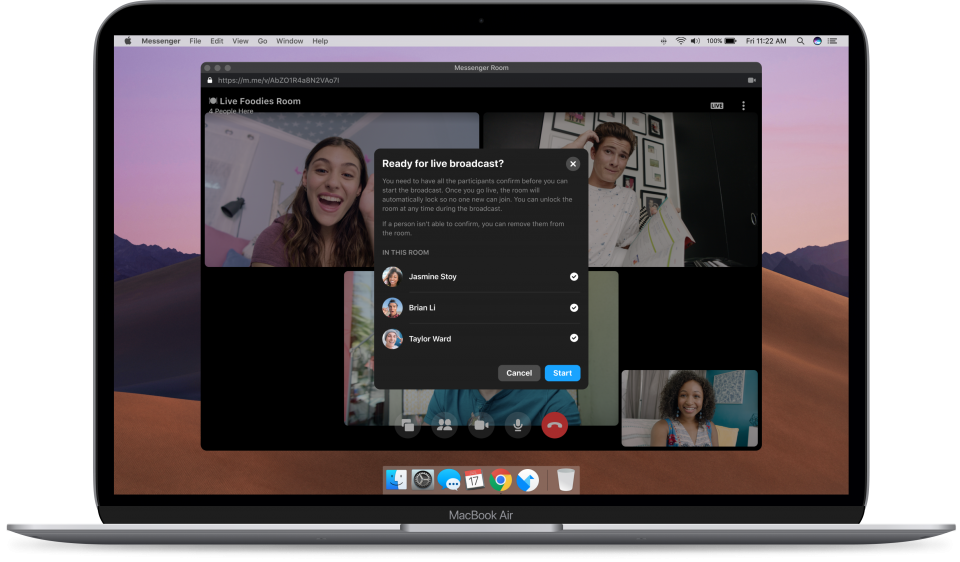Toggle Brian Li's confirmation checkmark
960x562 pixels.
(574, 308)
